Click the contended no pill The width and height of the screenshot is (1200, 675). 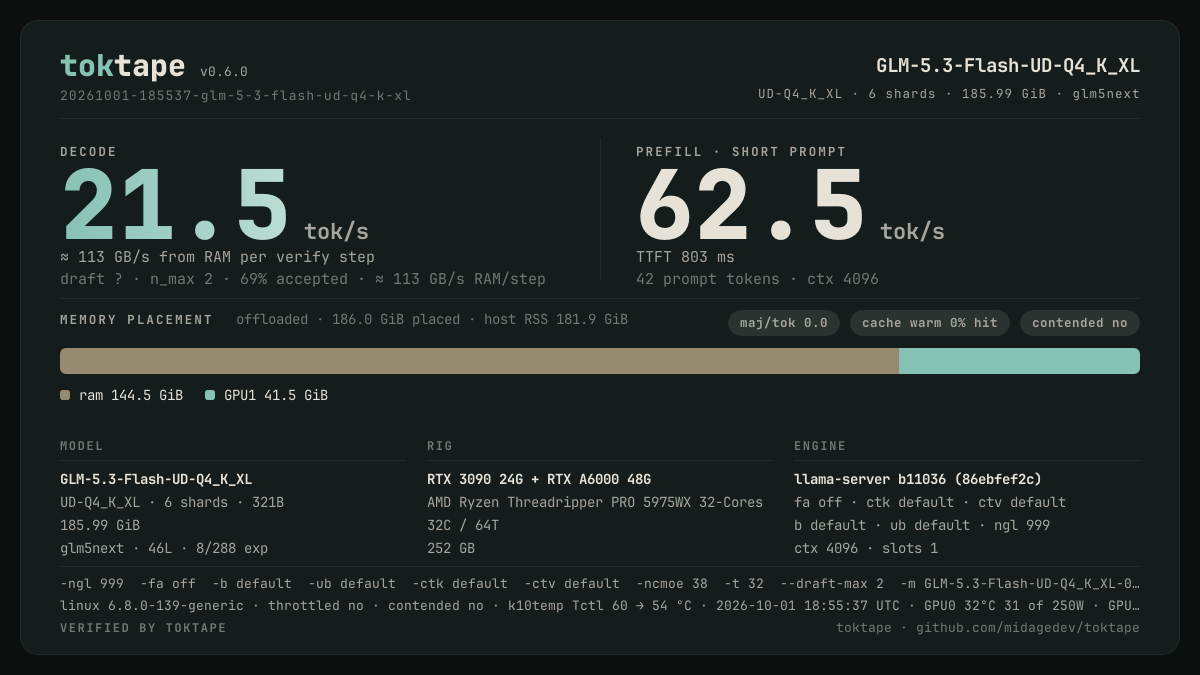click(1080, 323)
